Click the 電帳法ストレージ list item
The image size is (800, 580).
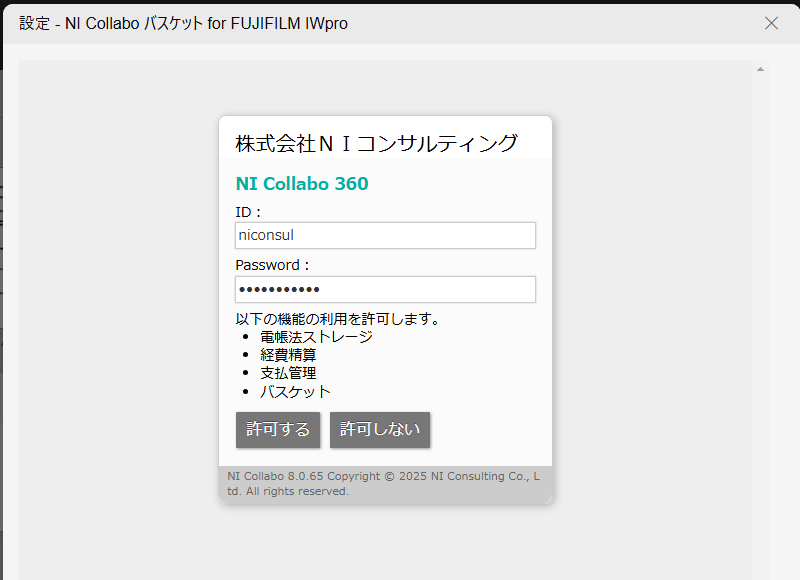316,337
